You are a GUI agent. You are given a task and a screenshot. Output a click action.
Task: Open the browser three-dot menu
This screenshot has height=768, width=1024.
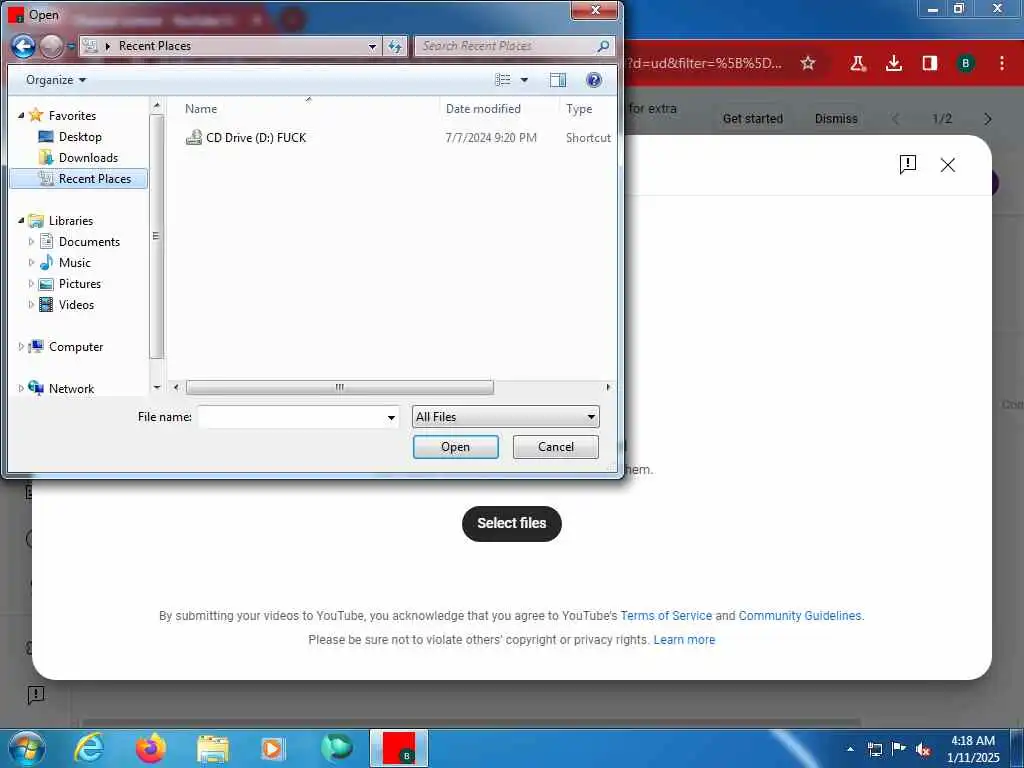[x=1002, y=63]
